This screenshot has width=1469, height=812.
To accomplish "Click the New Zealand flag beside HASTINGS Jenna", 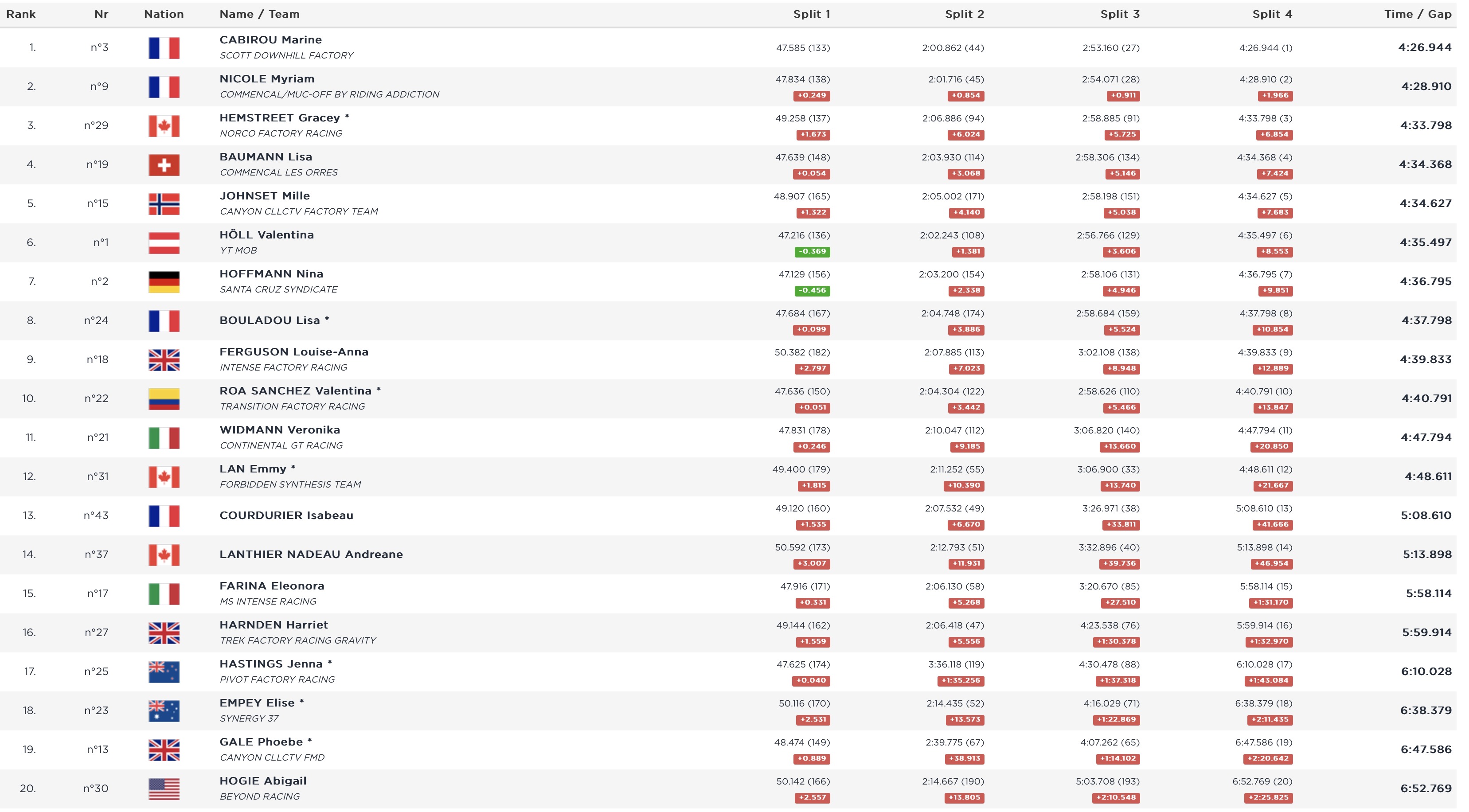I will (x=165, y=673).
